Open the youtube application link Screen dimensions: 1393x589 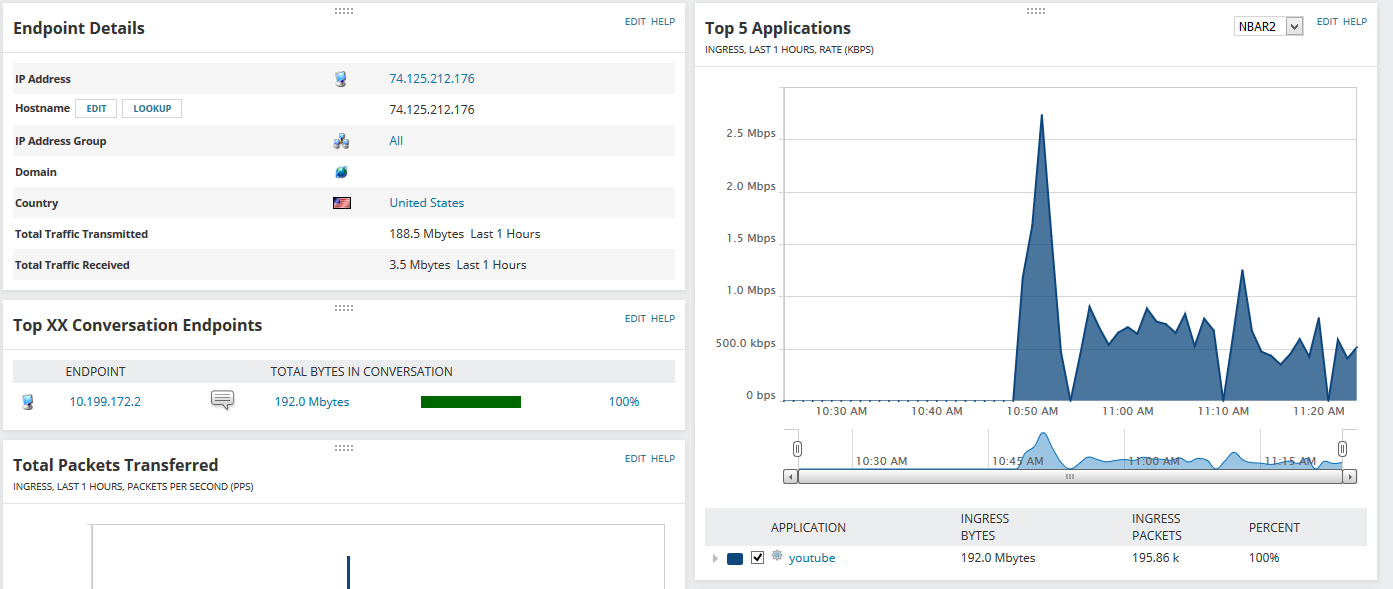coord(812,558)
